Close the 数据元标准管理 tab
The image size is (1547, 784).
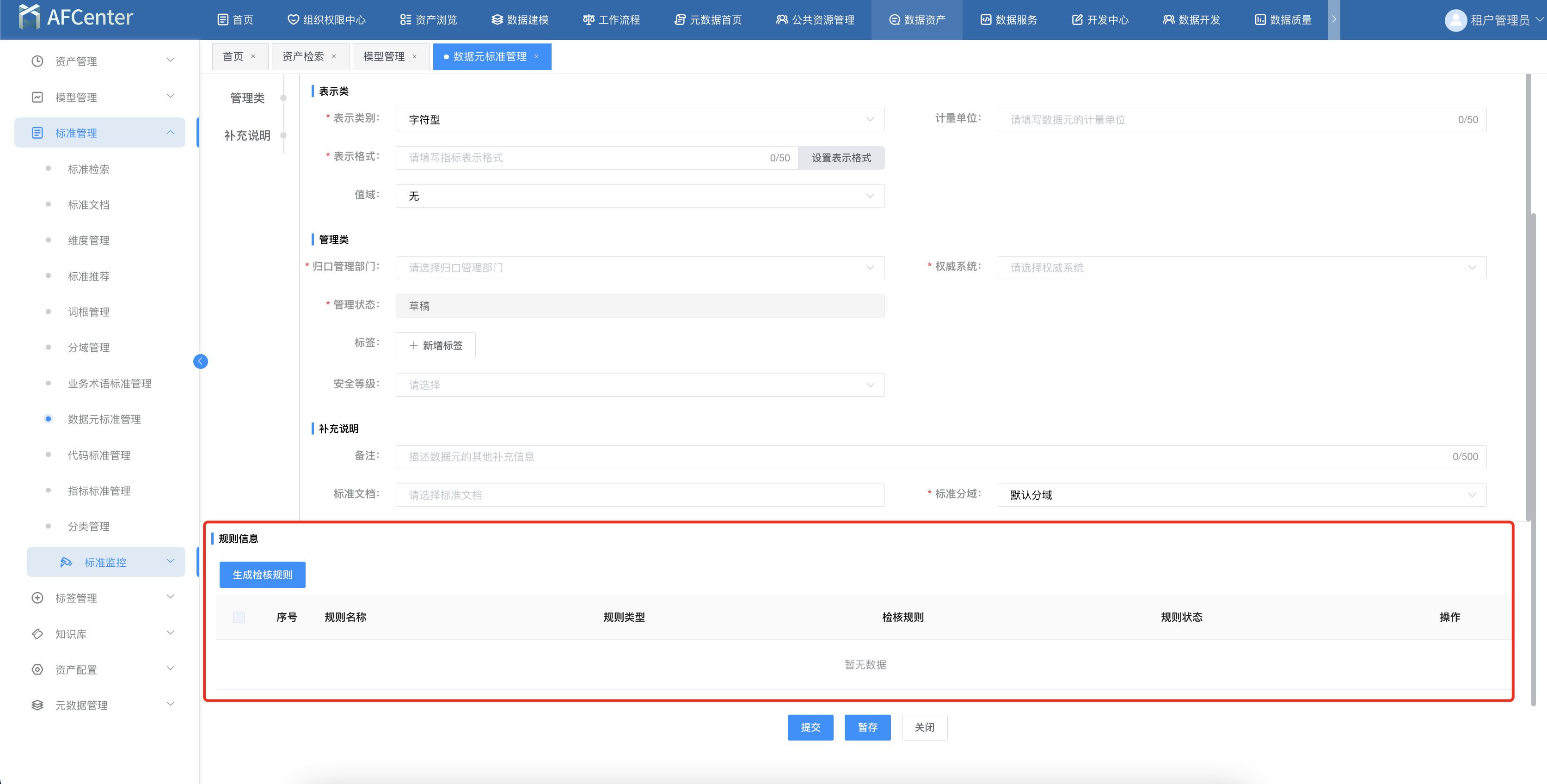tap(536, 56)
